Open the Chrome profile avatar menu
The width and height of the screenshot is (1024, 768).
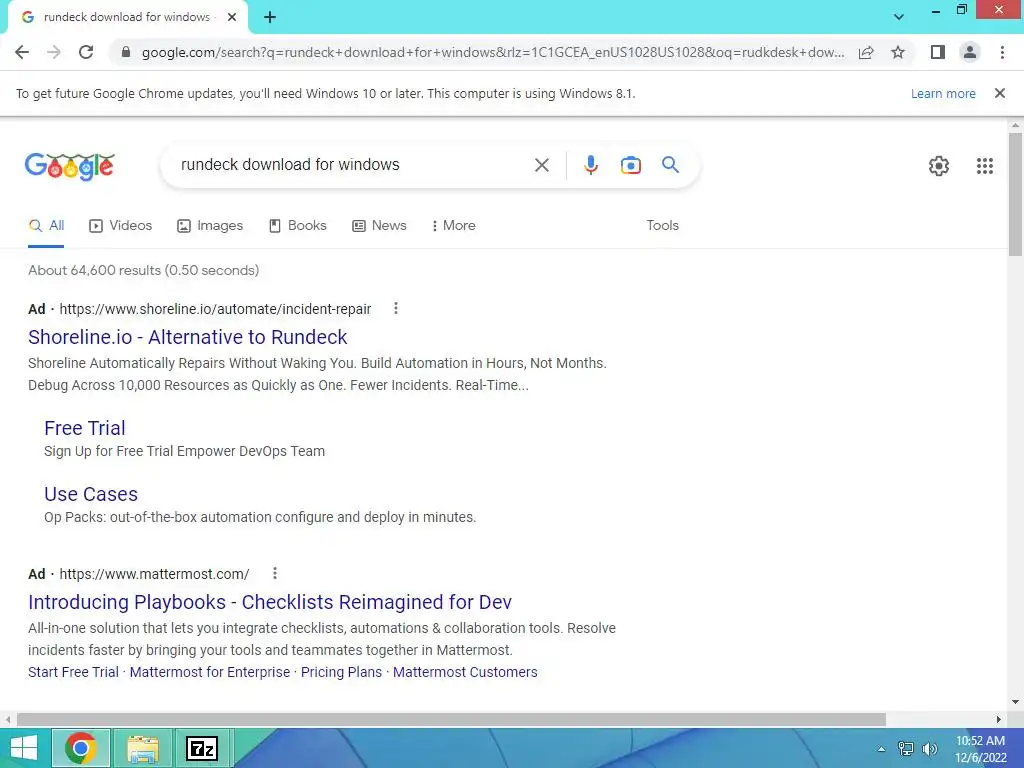point(970,52)
